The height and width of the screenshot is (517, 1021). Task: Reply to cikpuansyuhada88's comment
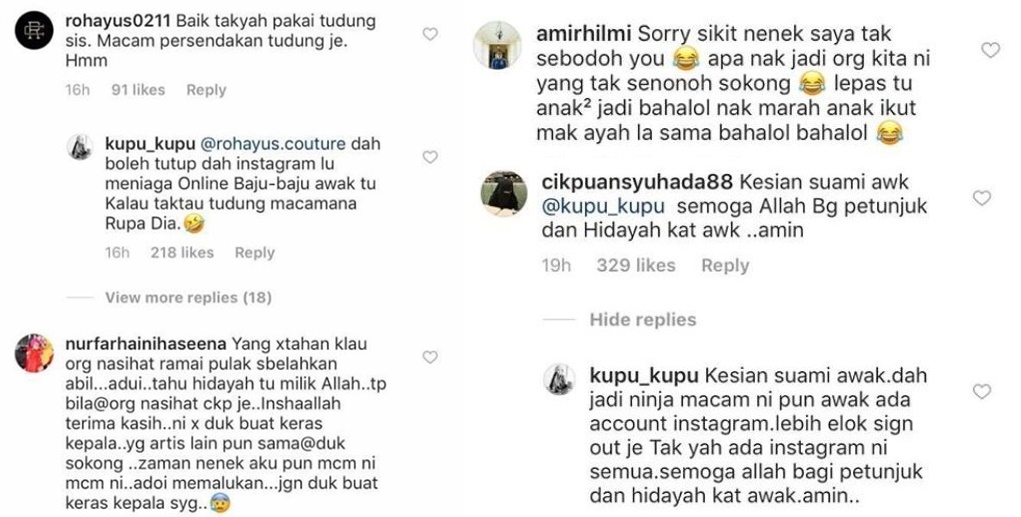click(725, 266)
